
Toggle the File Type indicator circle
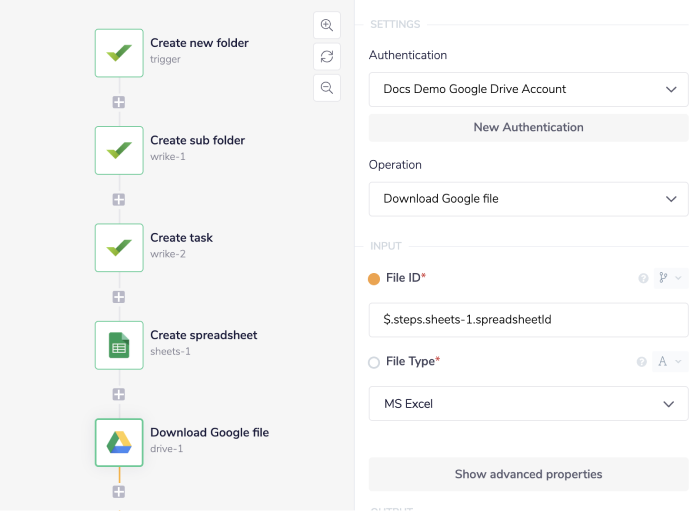click(375, 362)
